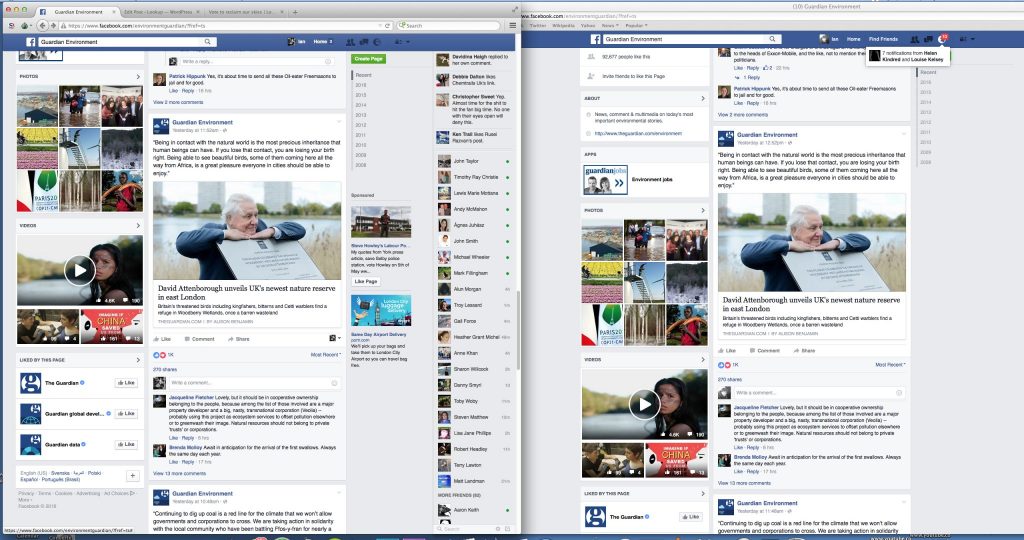Open the Most Recent comment sort in the Safari window

click(x=890, y=364)
